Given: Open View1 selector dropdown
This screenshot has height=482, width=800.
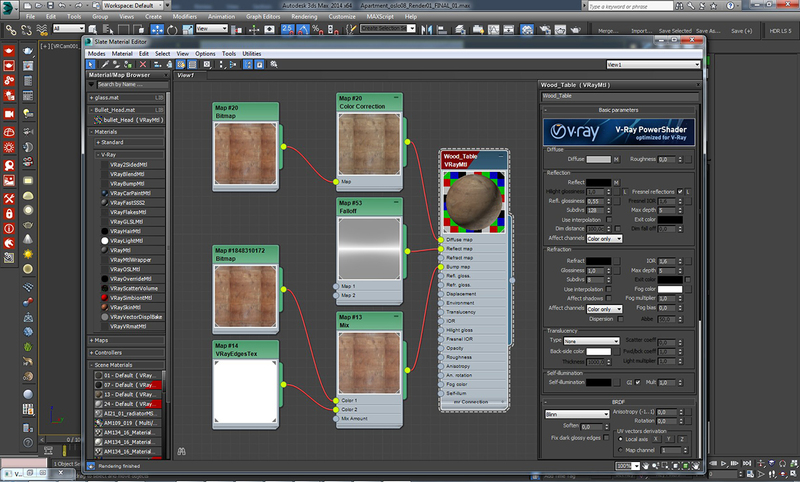Looking at the screenshot, I should 653,65.
